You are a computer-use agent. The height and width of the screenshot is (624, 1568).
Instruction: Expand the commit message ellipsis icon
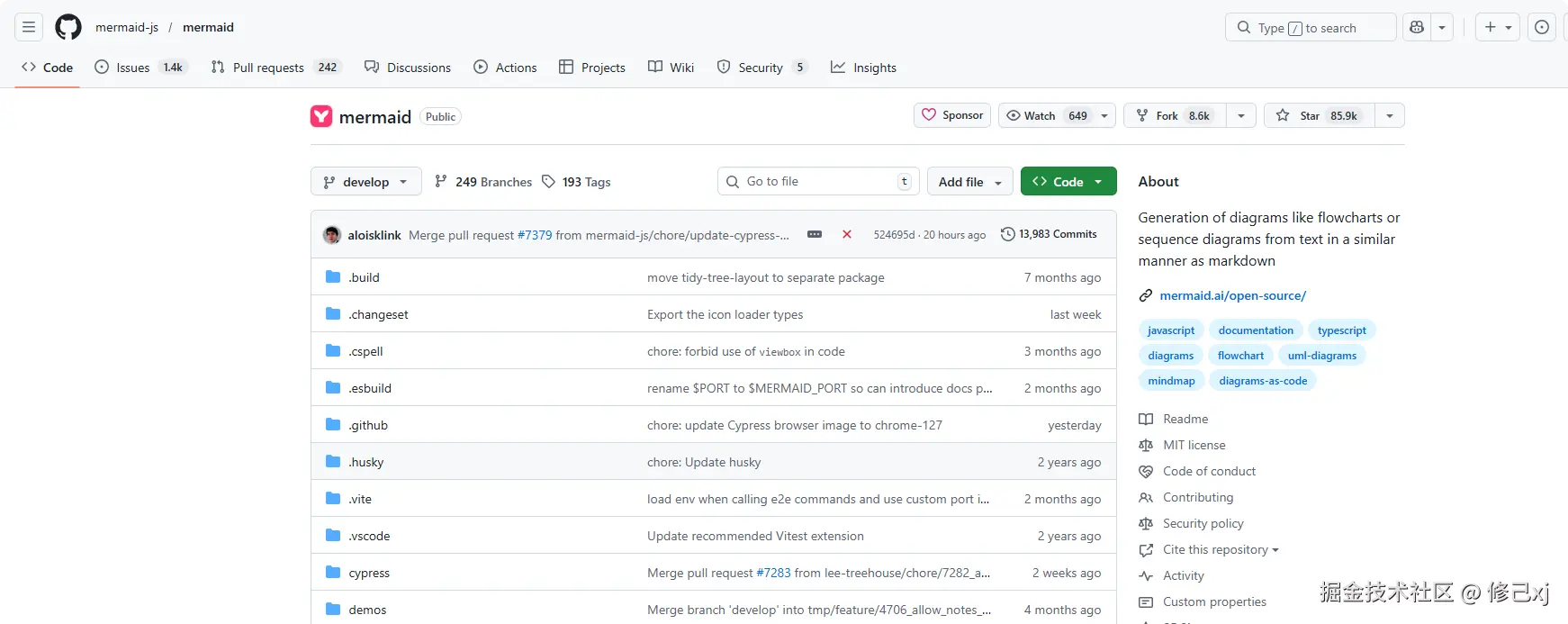point(815,234)
